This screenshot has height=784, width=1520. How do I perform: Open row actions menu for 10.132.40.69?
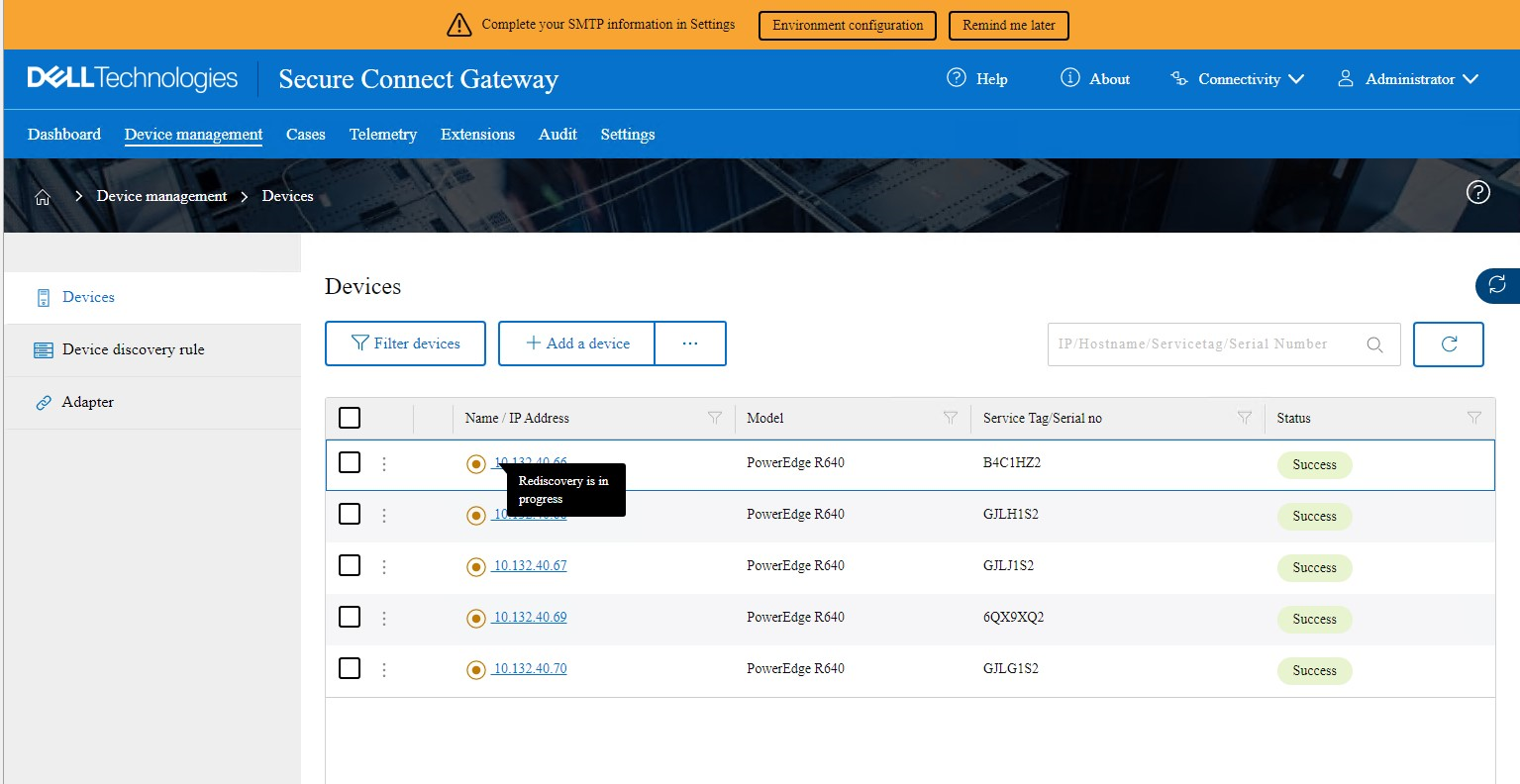click(x=384, y=618)
